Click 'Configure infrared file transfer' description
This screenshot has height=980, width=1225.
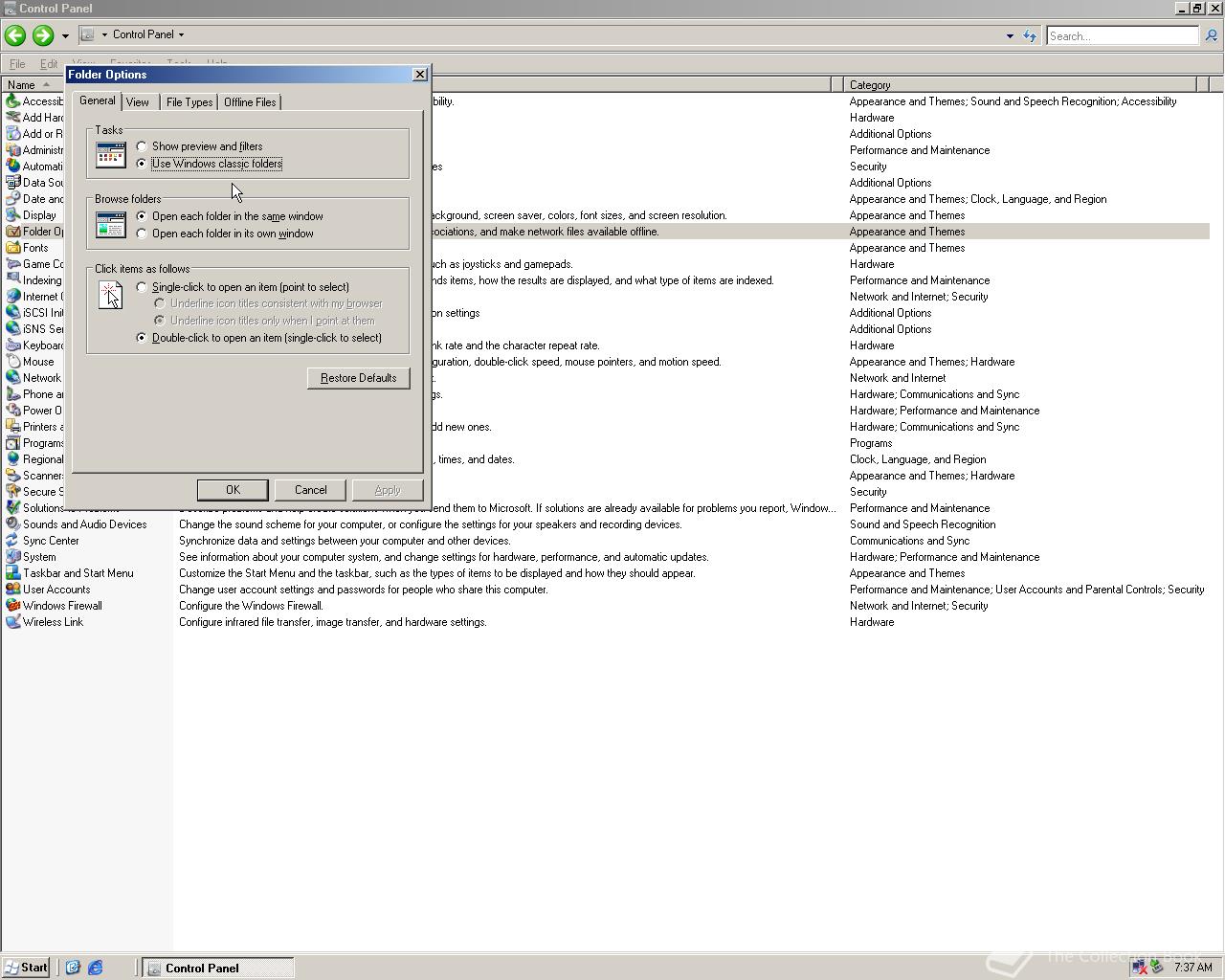coord(332,622)
